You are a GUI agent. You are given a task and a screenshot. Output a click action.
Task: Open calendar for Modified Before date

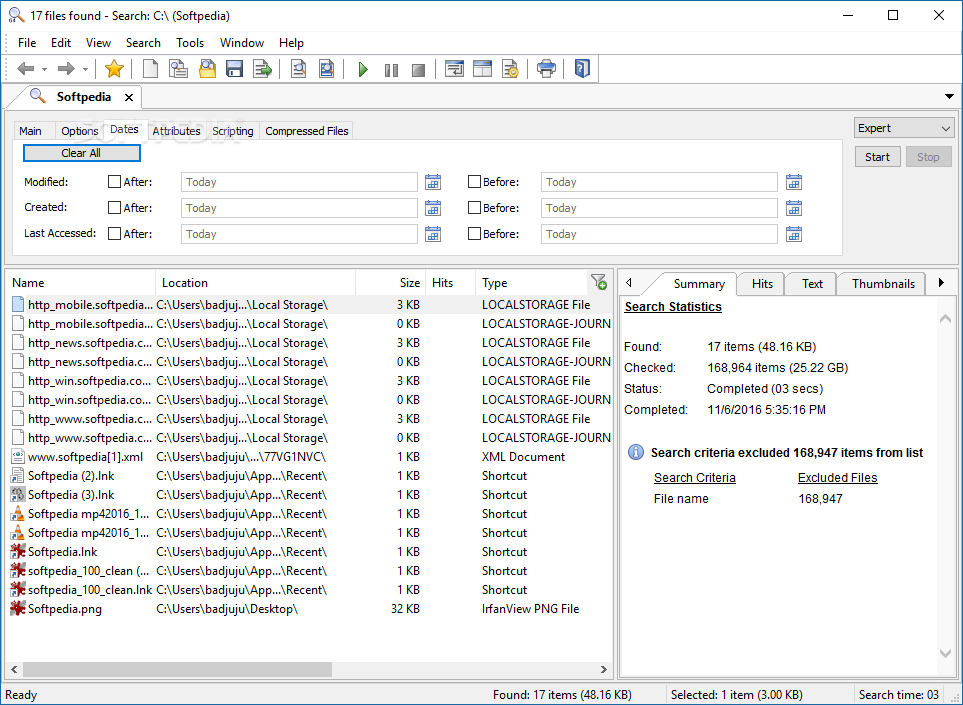[x=794, y=182]
